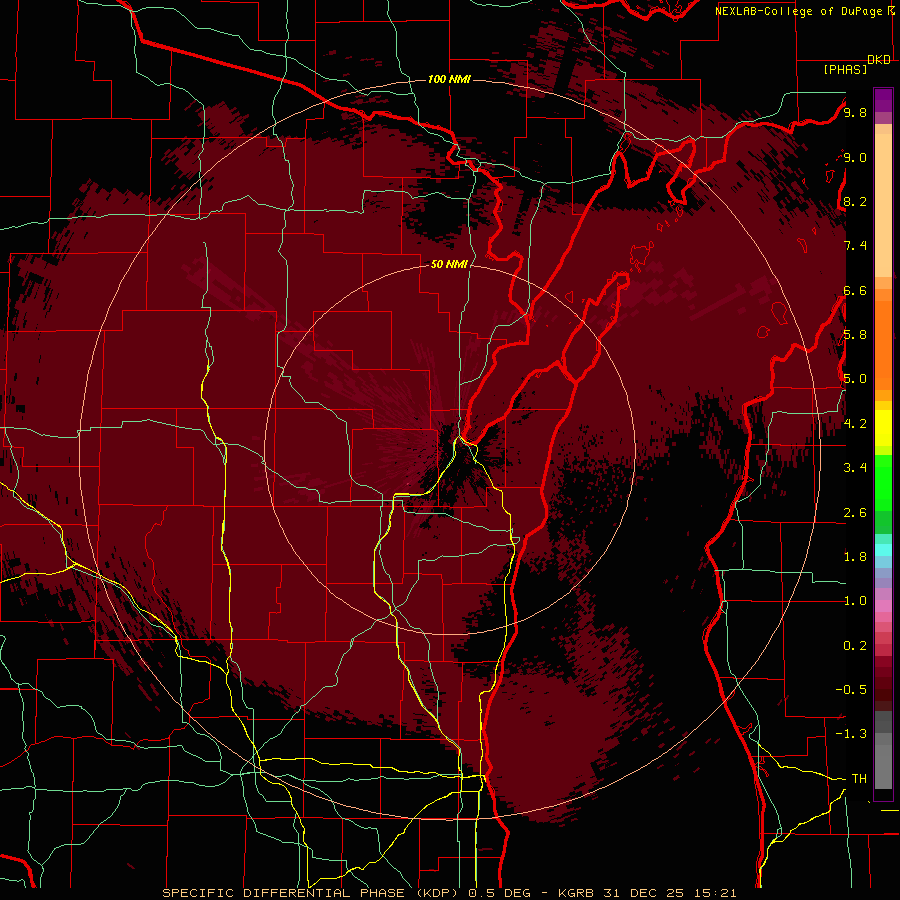Image resolution: width=900 pixels, height=900 pixels.
Task: Click the TH threshold label on scale
Action: pos(859,779)
